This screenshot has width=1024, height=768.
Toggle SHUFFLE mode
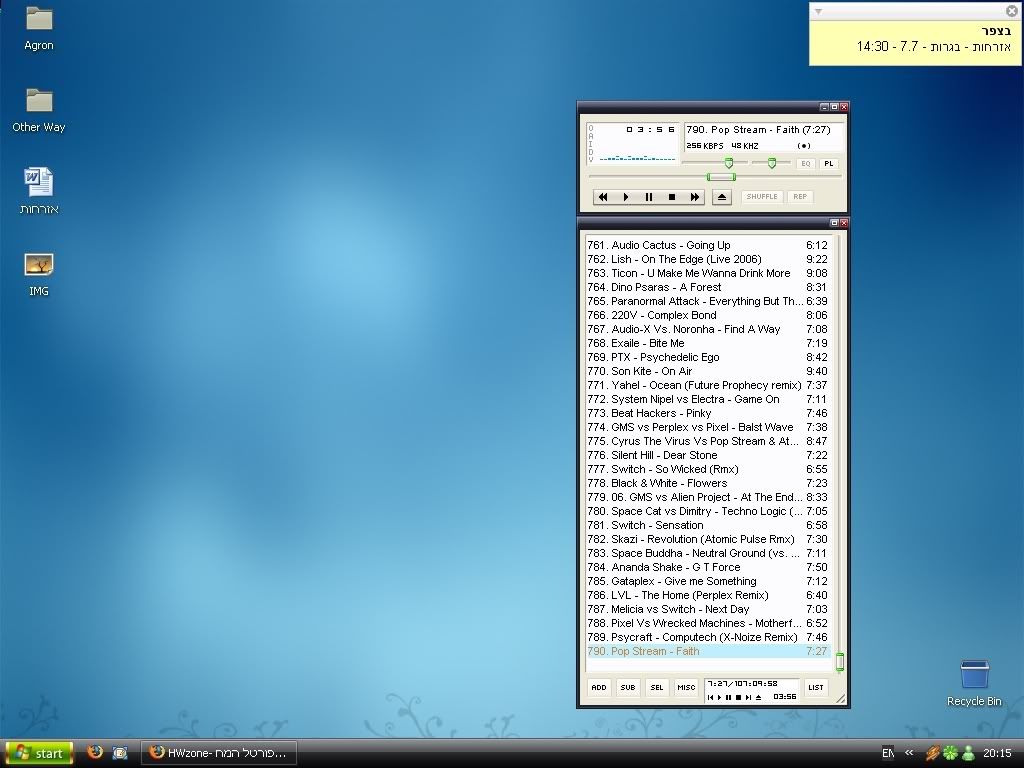762,197
